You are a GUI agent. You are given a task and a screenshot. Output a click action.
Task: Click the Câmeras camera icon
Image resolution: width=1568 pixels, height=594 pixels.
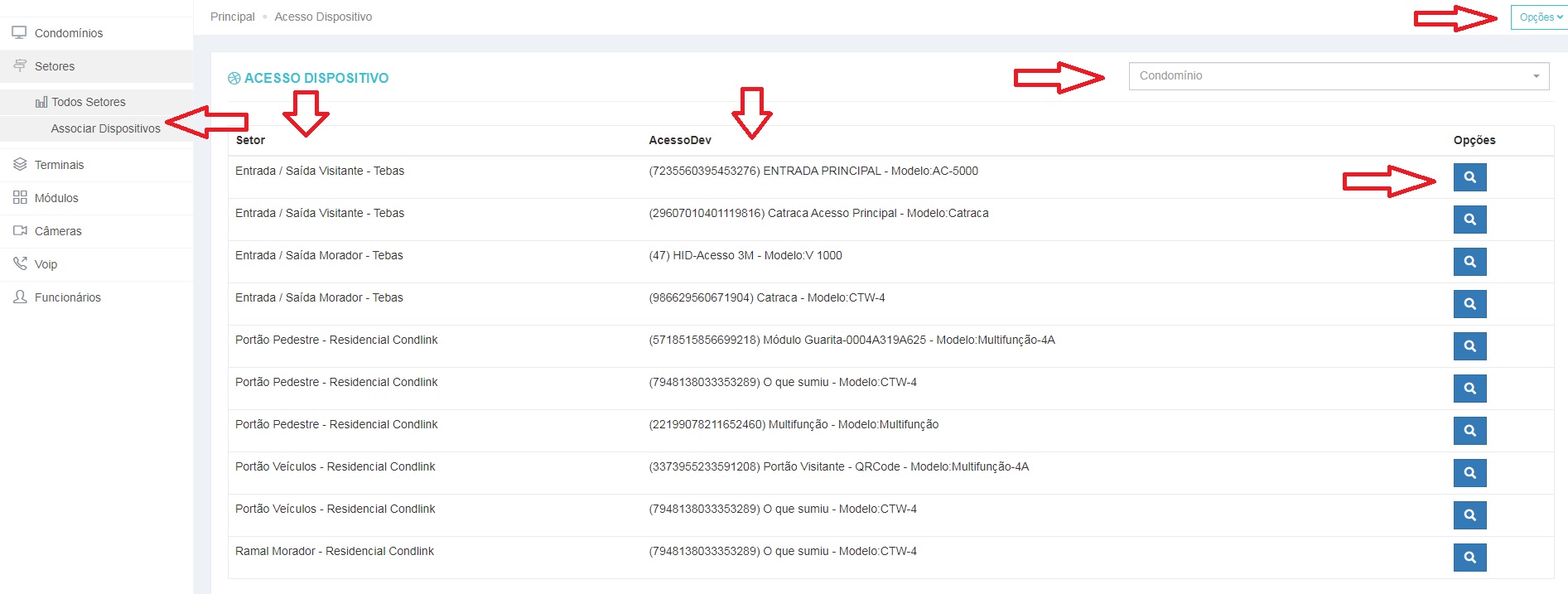point(20,230)
